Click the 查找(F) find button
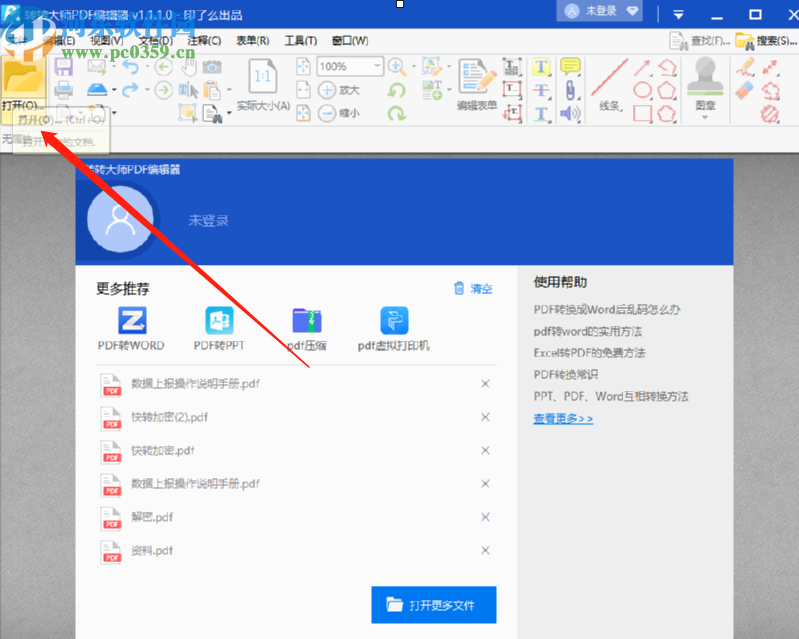Viewport: 799px width, 639px height. pos(700,41)
